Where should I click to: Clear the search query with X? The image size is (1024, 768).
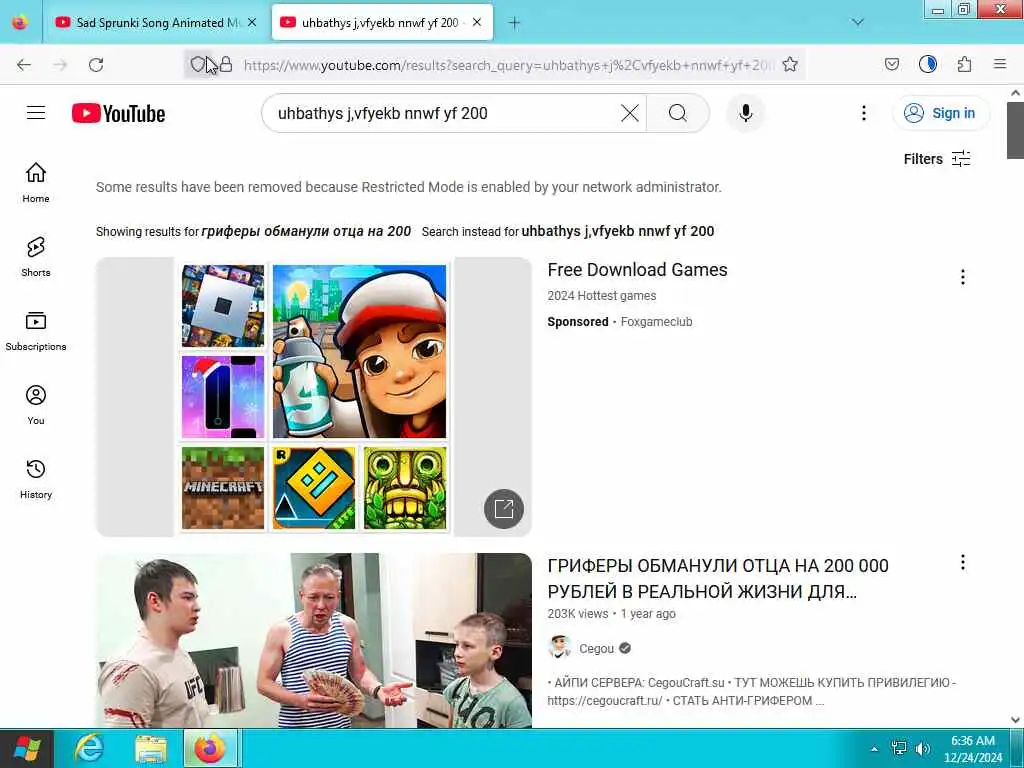click(630, 113)
